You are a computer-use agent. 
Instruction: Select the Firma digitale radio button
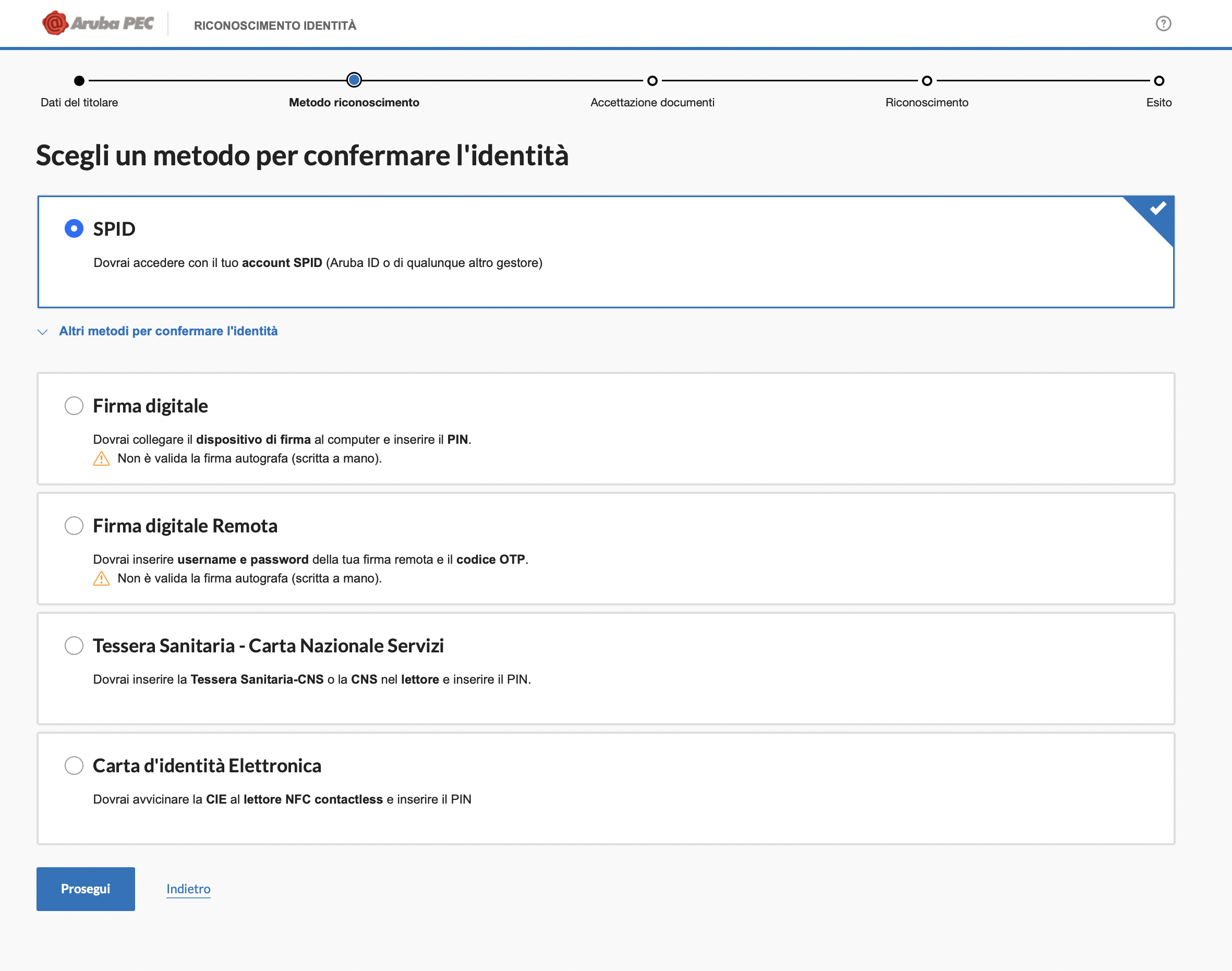(x=74, y=406)
